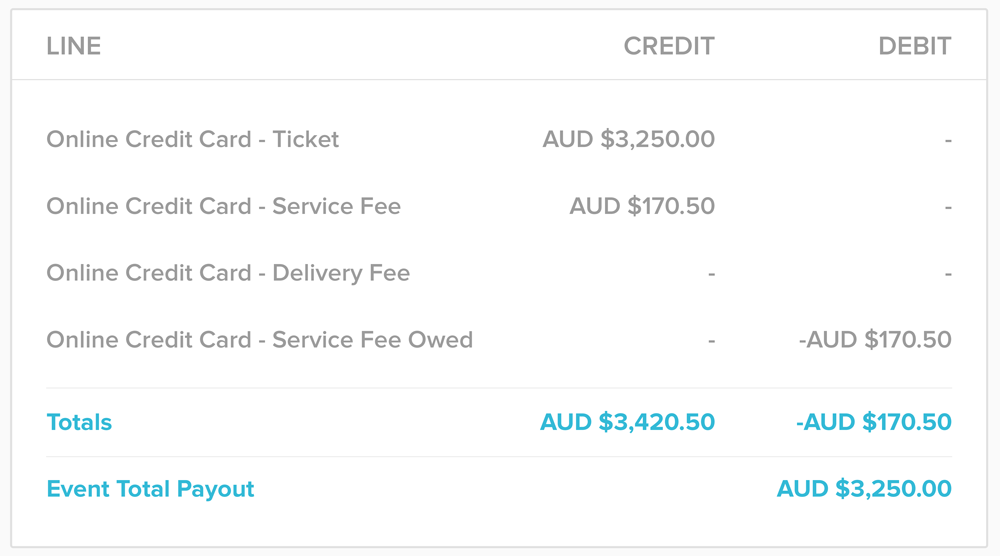Click the Delivery Fee row debit dash

tap(948, 275)
